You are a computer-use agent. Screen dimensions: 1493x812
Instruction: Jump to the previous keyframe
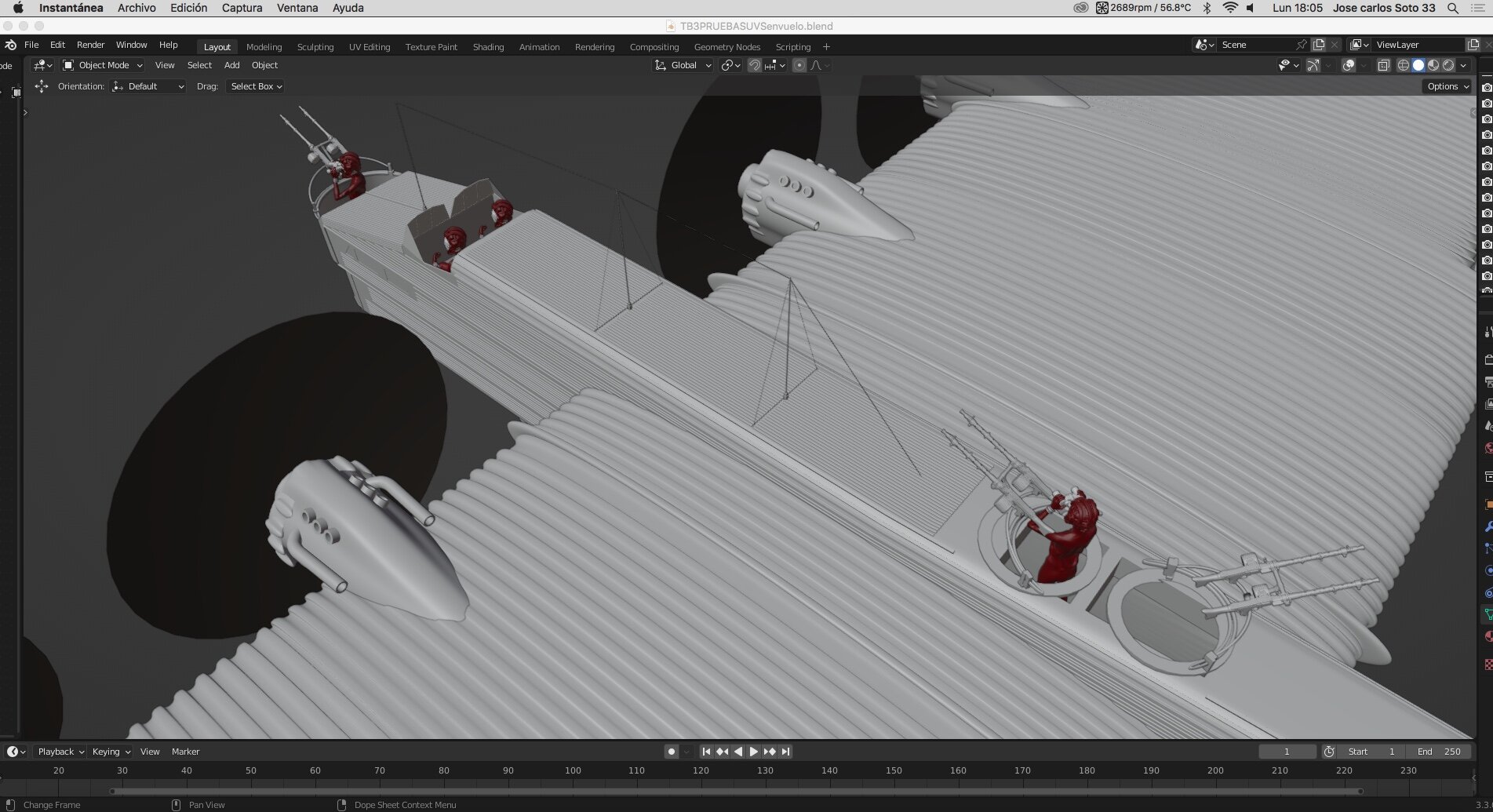722,752
